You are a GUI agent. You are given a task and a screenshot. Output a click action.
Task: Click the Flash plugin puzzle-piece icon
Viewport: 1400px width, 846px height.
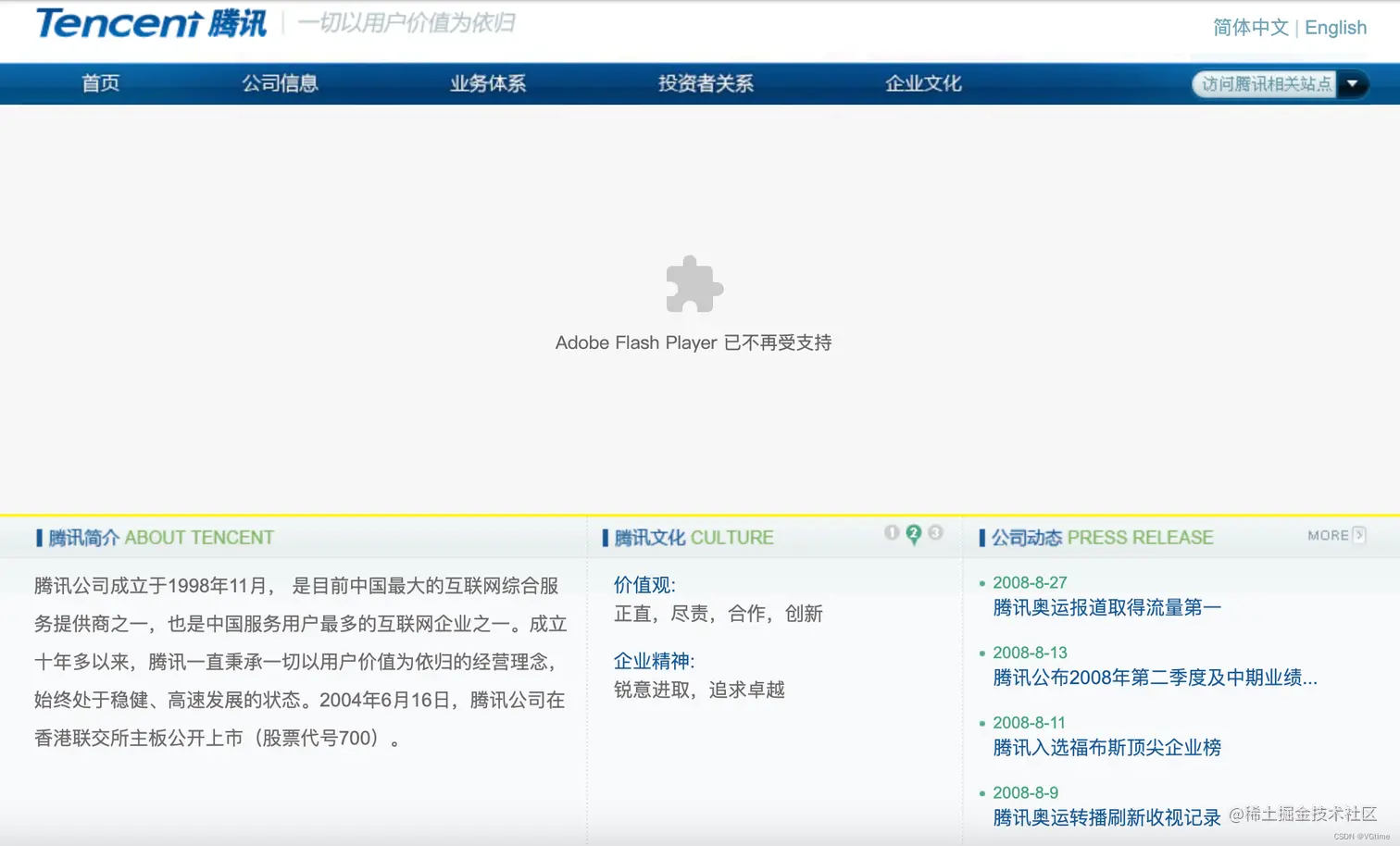pos(694,284)
